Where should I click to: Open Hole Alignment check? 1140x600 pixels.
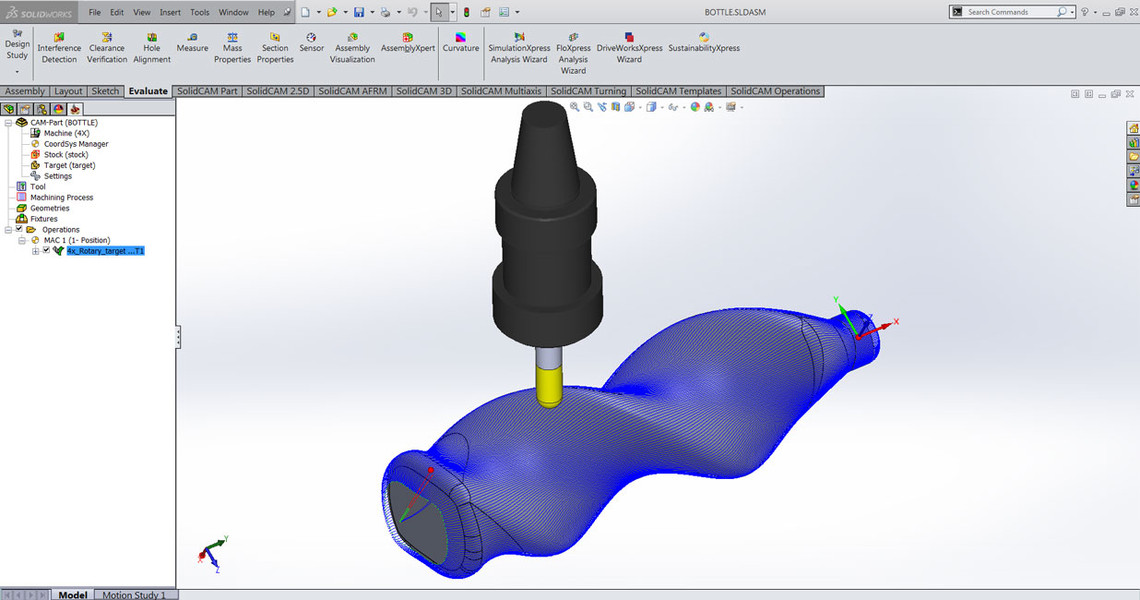pyautogui.click(x=151, y=48)
